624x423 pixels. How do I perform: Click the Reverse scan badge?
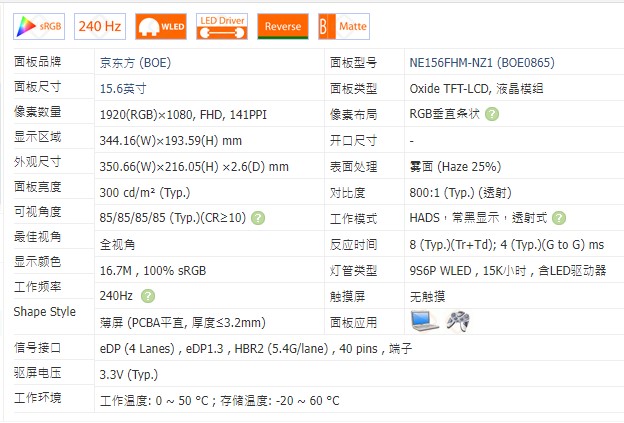(283, 26)
